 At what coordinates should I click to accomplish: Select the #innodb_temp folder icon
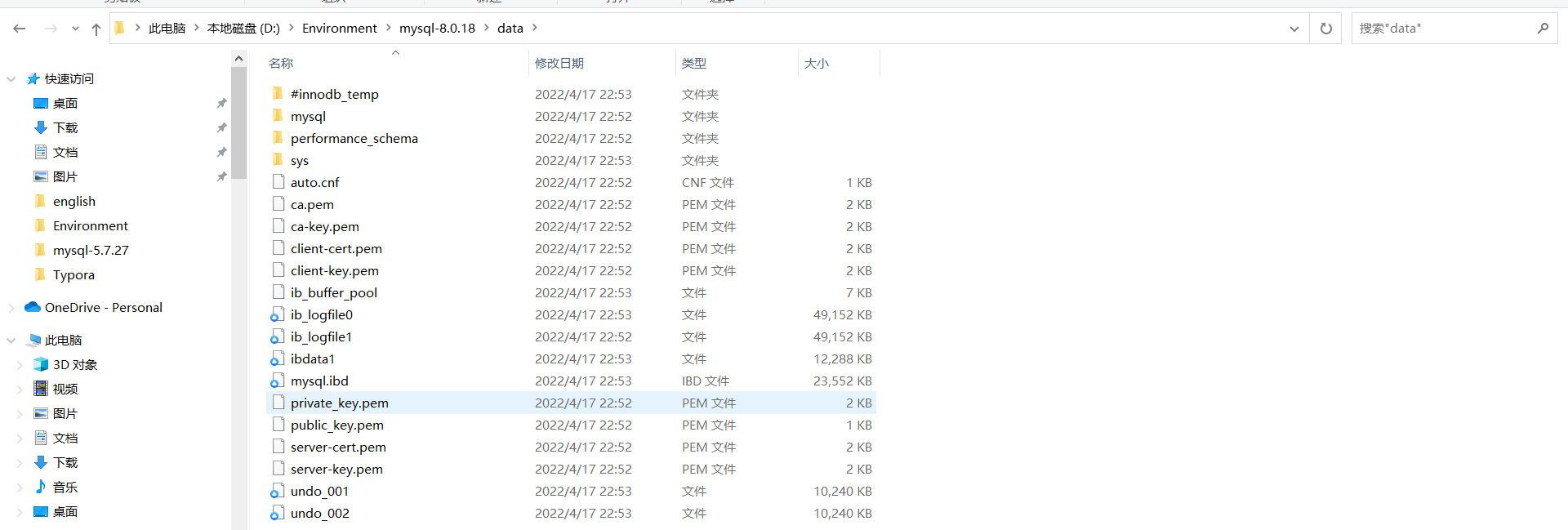(x=278, y=94)
